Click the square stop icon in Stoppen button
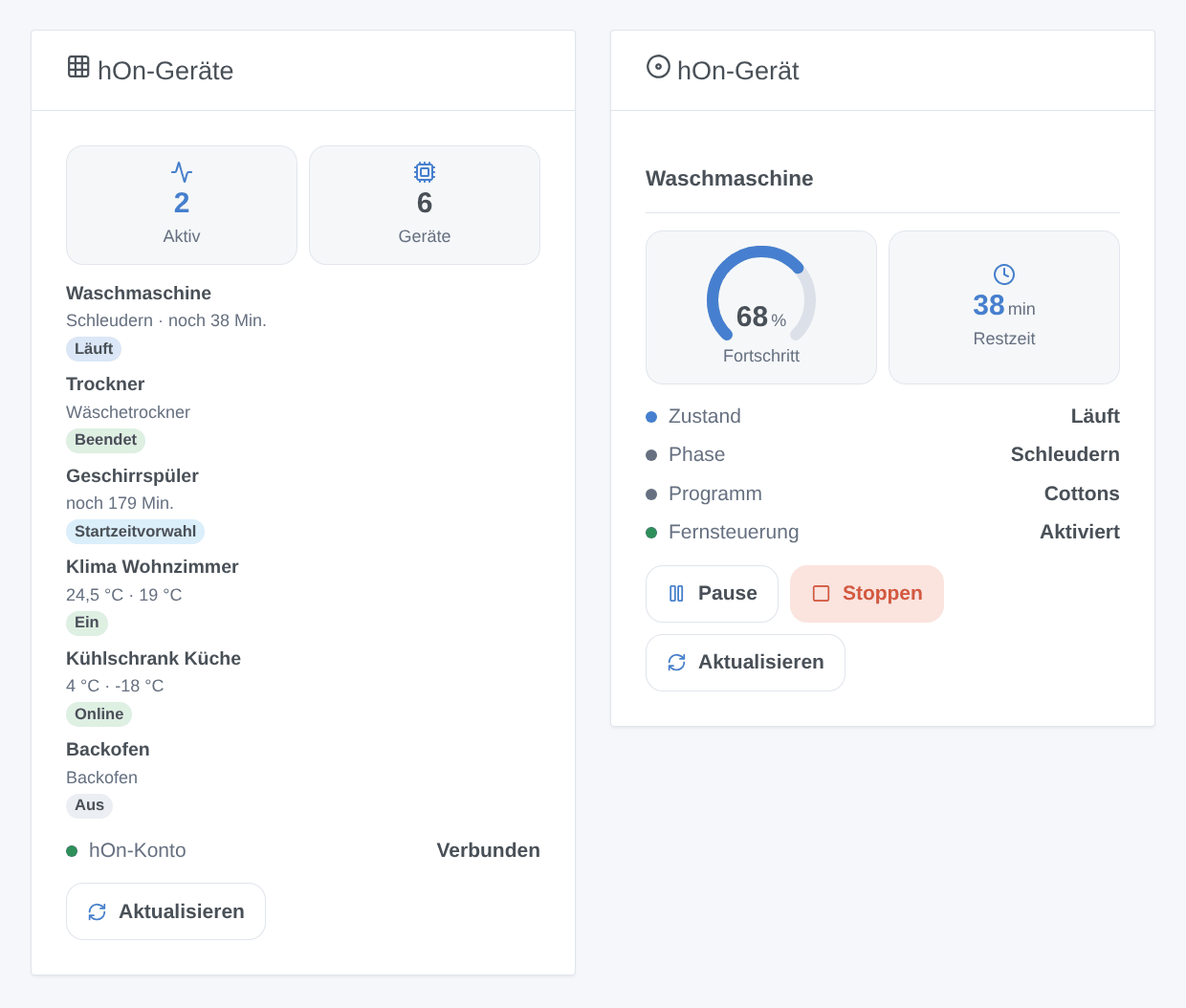 821,594
